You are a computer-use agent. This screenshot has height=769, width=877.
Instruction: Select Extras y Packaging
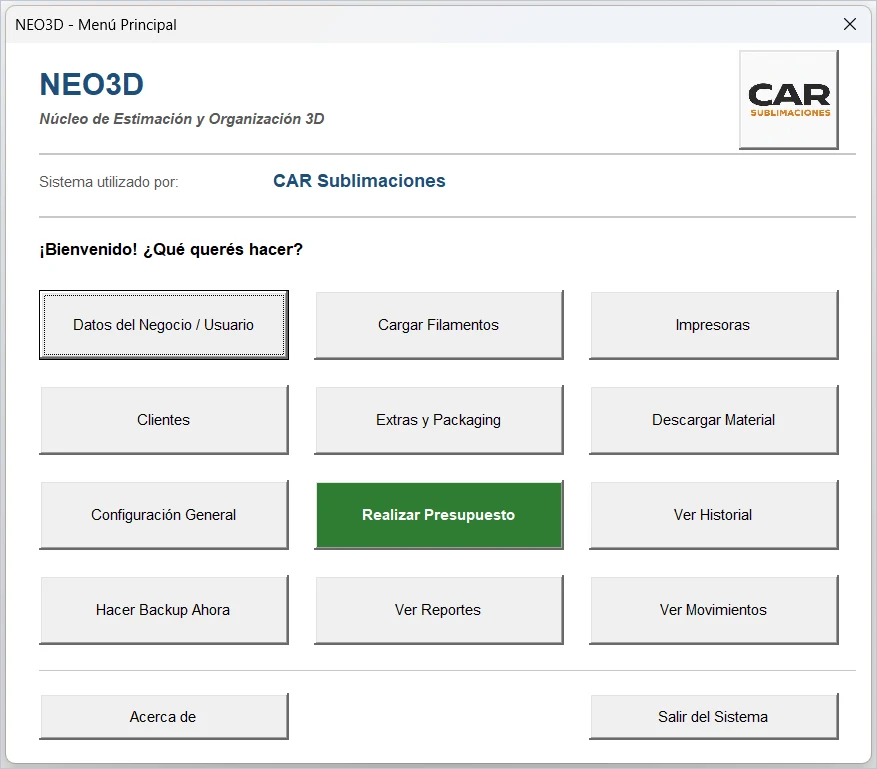pyautogui.click(x=438, y=420)
